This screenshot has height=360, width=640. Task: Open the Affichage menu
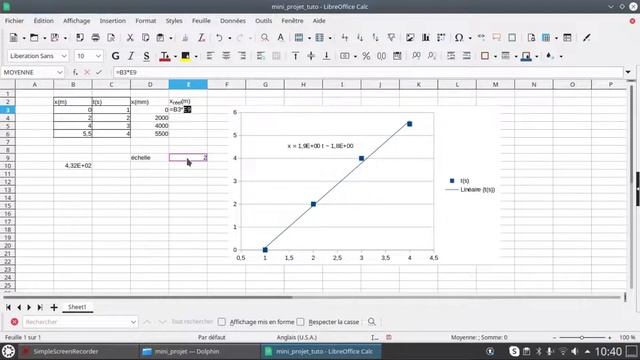(x=76, y=21)
